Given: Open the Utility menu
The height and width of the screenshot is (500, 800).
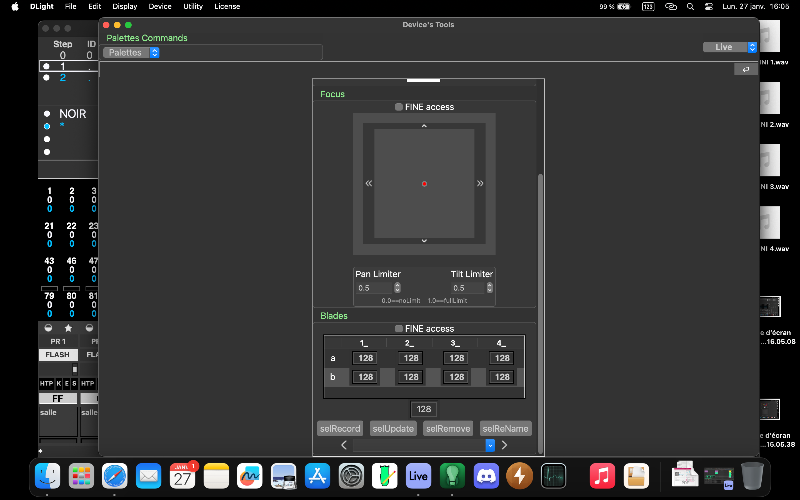Looking at the screenshot, I should click(193, 6).
